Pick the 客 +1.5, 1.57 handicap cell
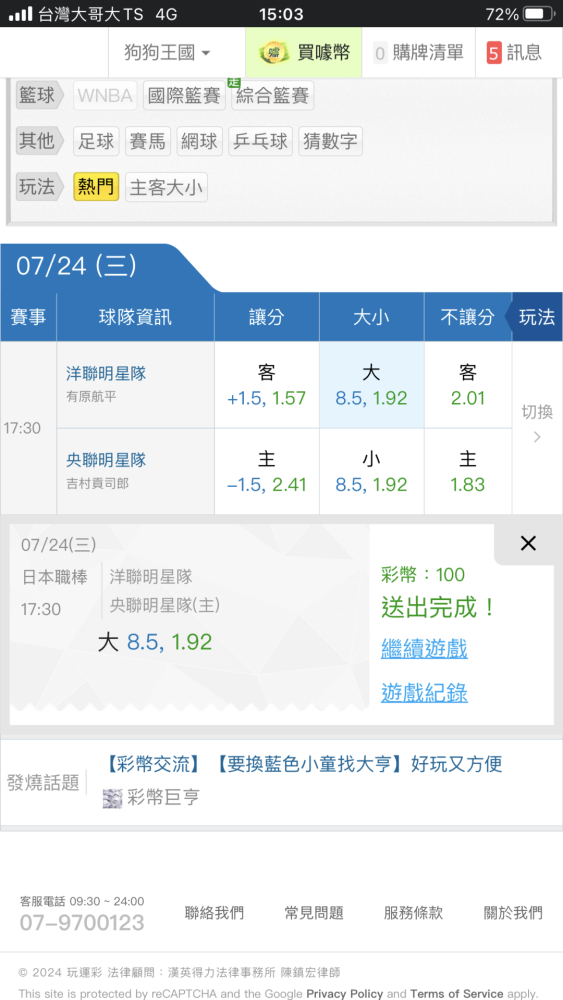 [267, 385]
